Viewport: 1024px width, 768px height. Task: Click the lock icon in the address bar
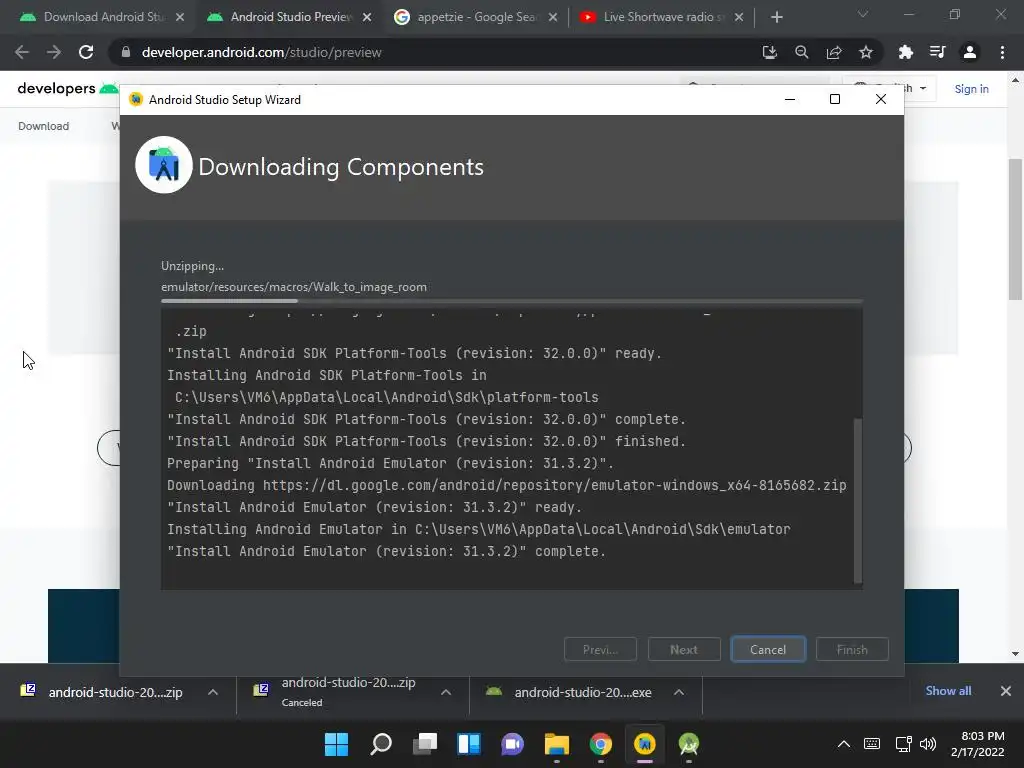coord(126,52)
